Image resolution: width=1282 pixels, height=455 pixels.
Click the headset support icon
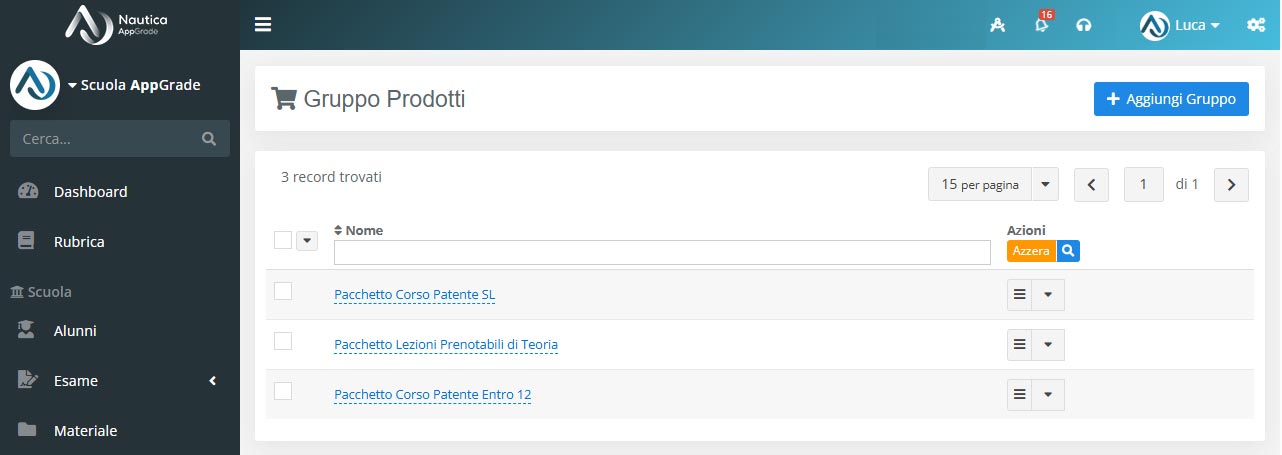click(1083, 26)
